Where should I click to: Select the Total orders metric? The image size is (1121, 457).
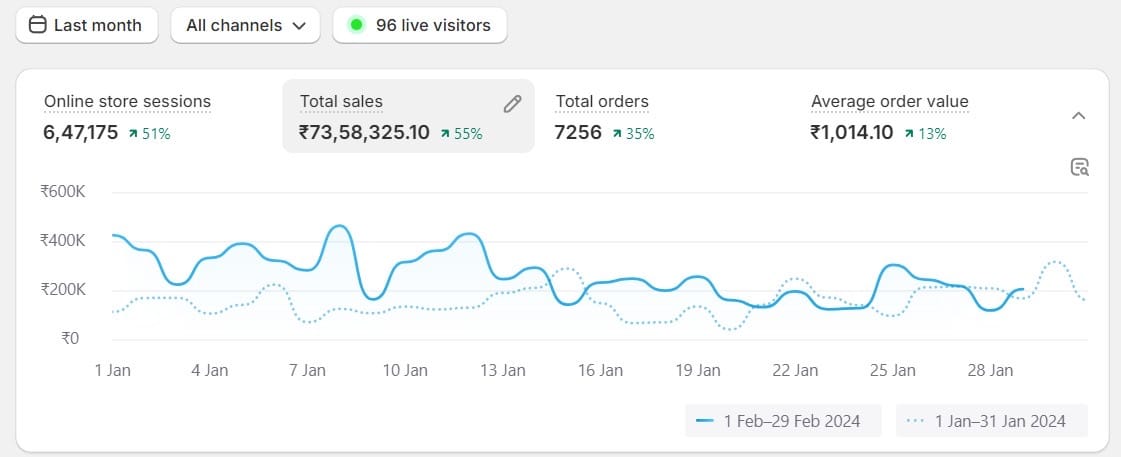602,102
